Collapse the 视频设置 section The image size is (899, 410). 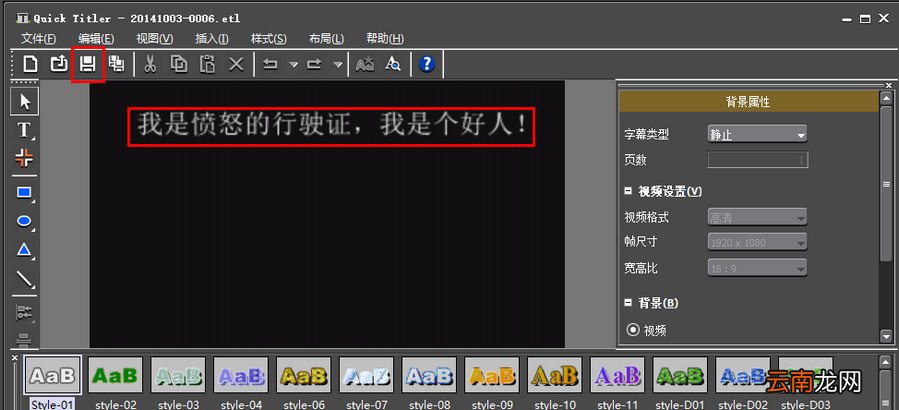[628, 191]
